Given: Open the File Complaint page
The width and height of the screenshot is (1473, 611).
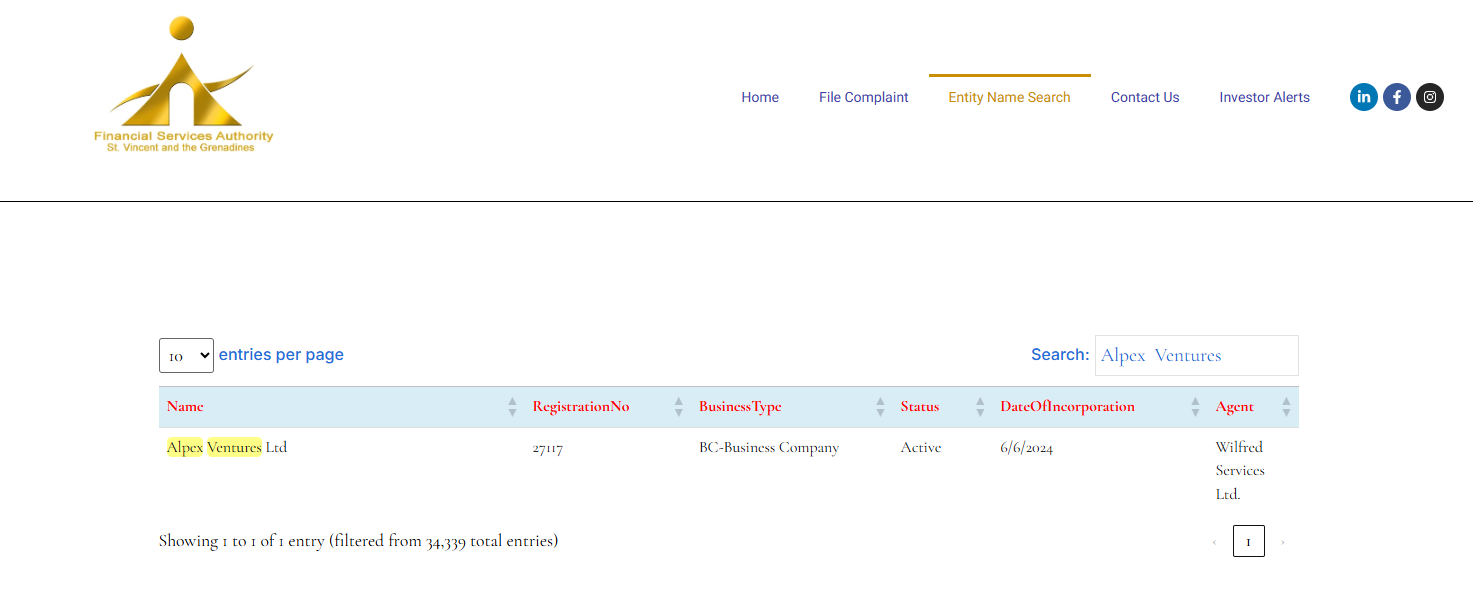Looking at the screenshot, I should point(863,97).
